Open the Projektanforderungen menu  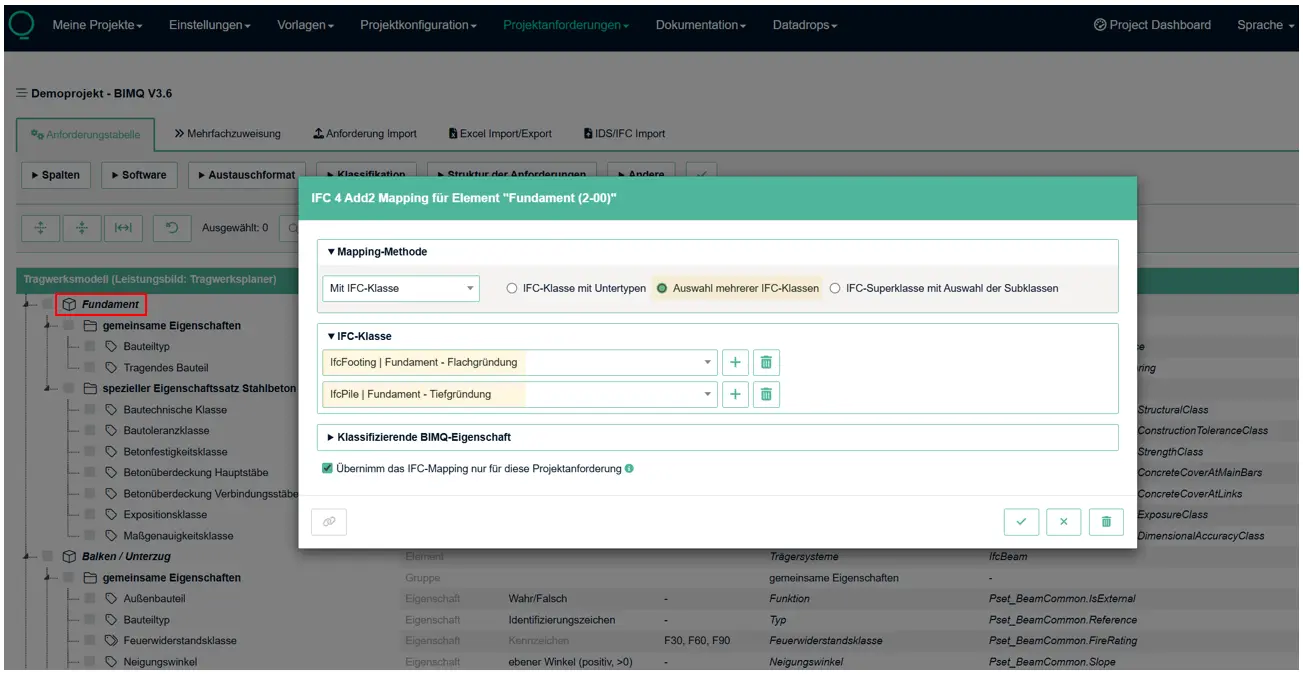click(x=565, y=25)
